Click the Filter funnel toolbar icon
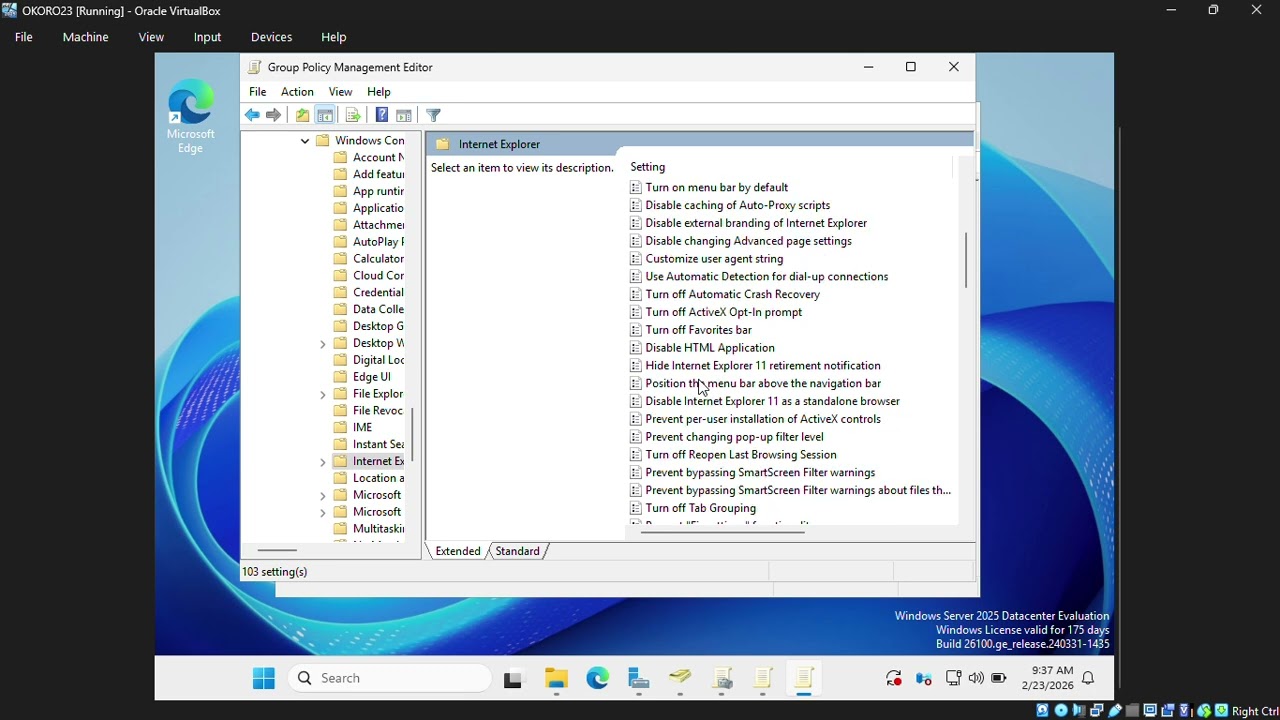1280x720 pixels. (433, 115)
